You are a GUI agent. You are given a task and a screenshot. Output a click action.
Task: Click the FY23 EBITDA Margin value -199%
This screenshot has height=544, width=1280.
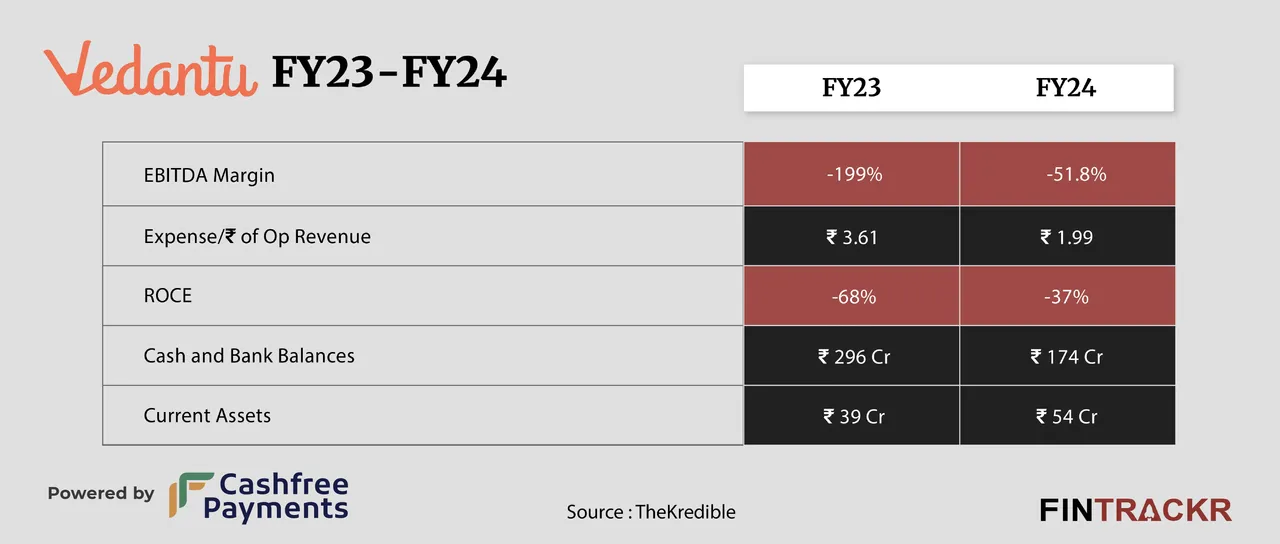[x=852, y=175]
